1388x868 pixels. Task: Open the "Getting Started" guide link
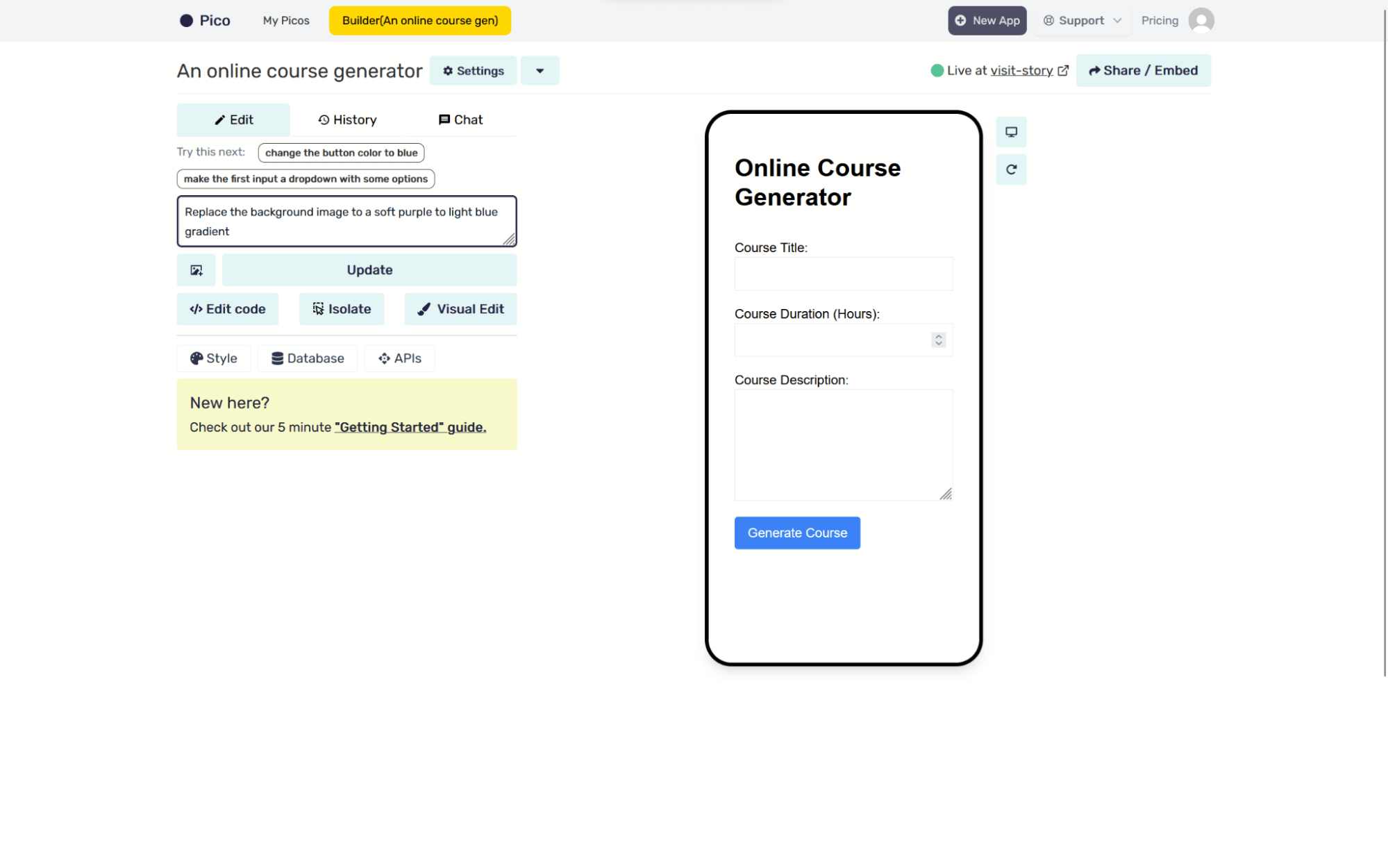coord(410,427)
